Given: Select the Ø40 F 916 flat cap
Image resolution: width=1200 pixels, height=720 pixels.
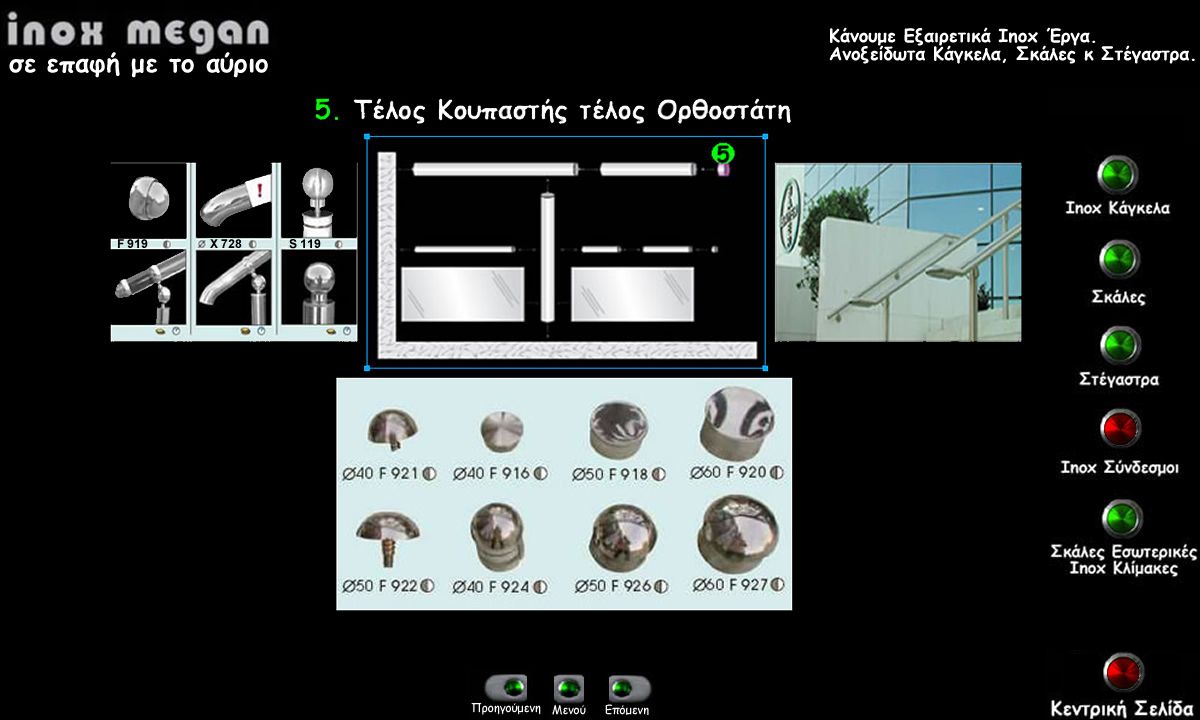Looking at the screenshot, I should [502, 431].
